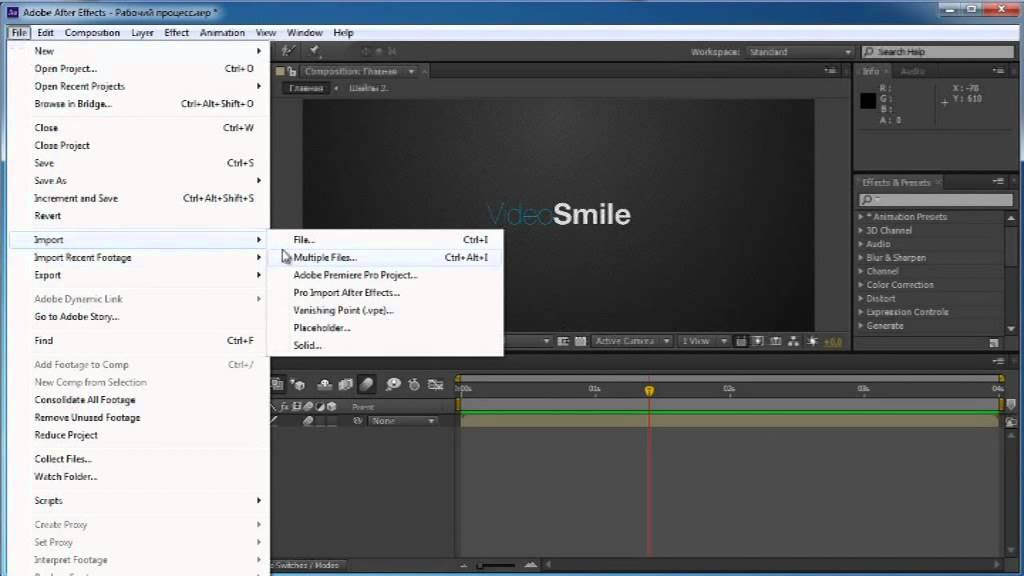Click the Reset Exposure button in viewer
The height and width of the screenshot is (576, 1024).
(x=812, y=342)
